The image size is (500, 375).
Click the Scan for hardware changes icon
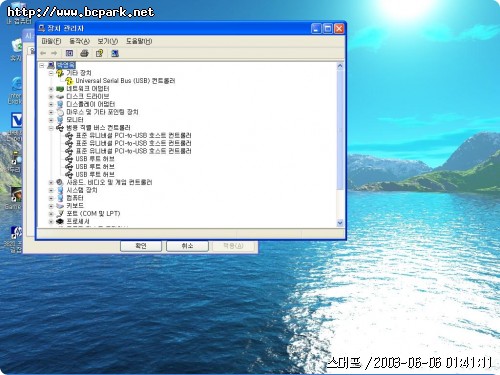pos(115,53)
